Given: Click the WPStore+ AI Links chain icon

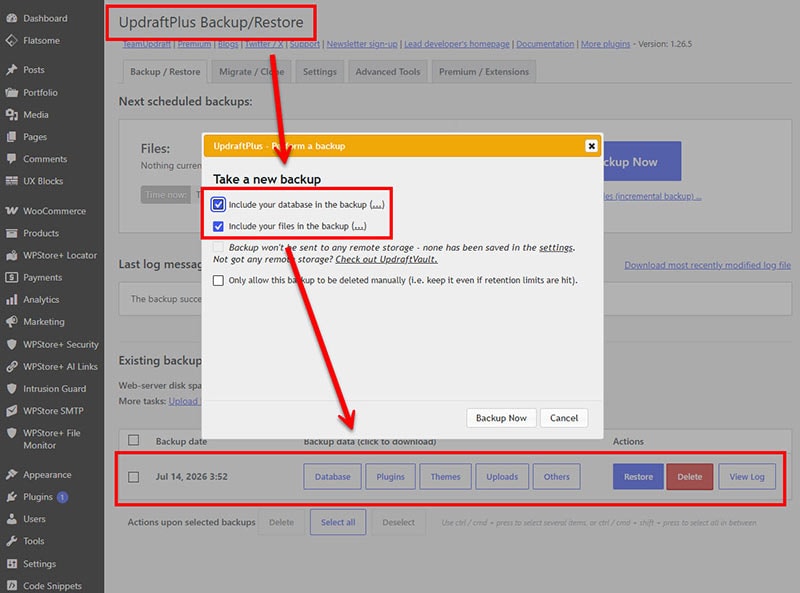Looking at the screenshot, I should [x=12, y=366].
